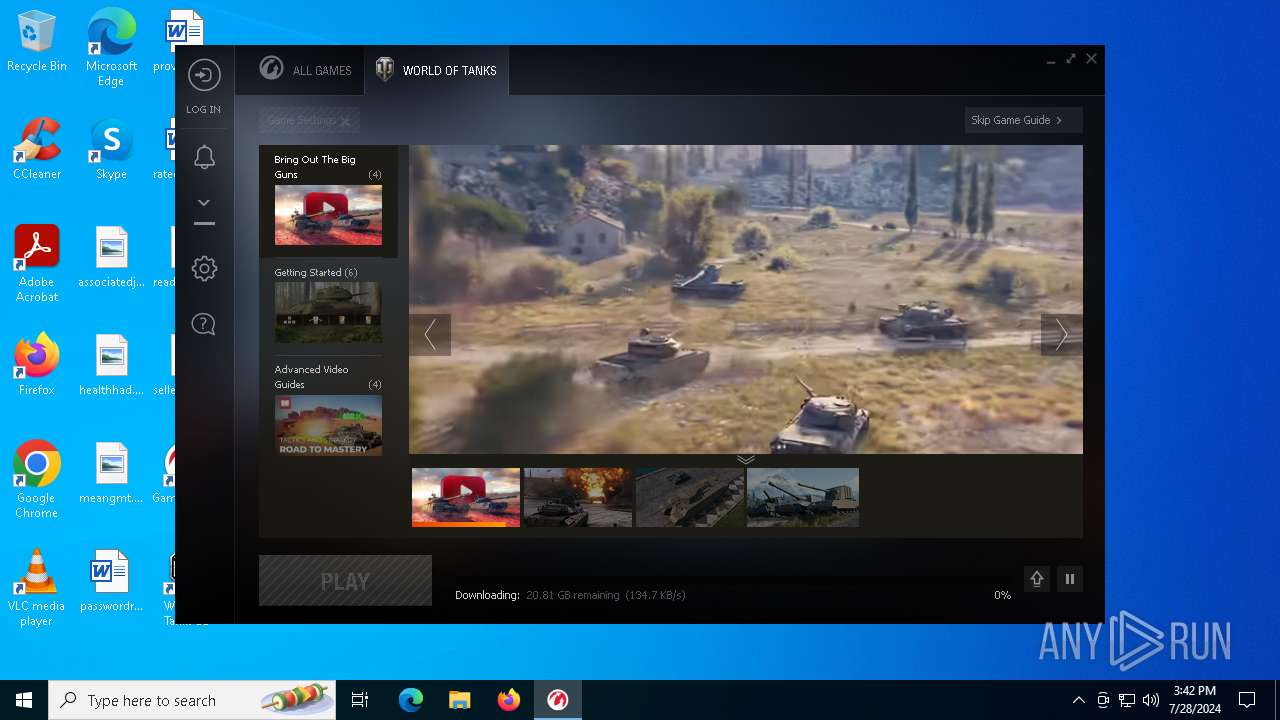
Task: Open the taskbar clock and date
Action: (x=1194, y=700)
